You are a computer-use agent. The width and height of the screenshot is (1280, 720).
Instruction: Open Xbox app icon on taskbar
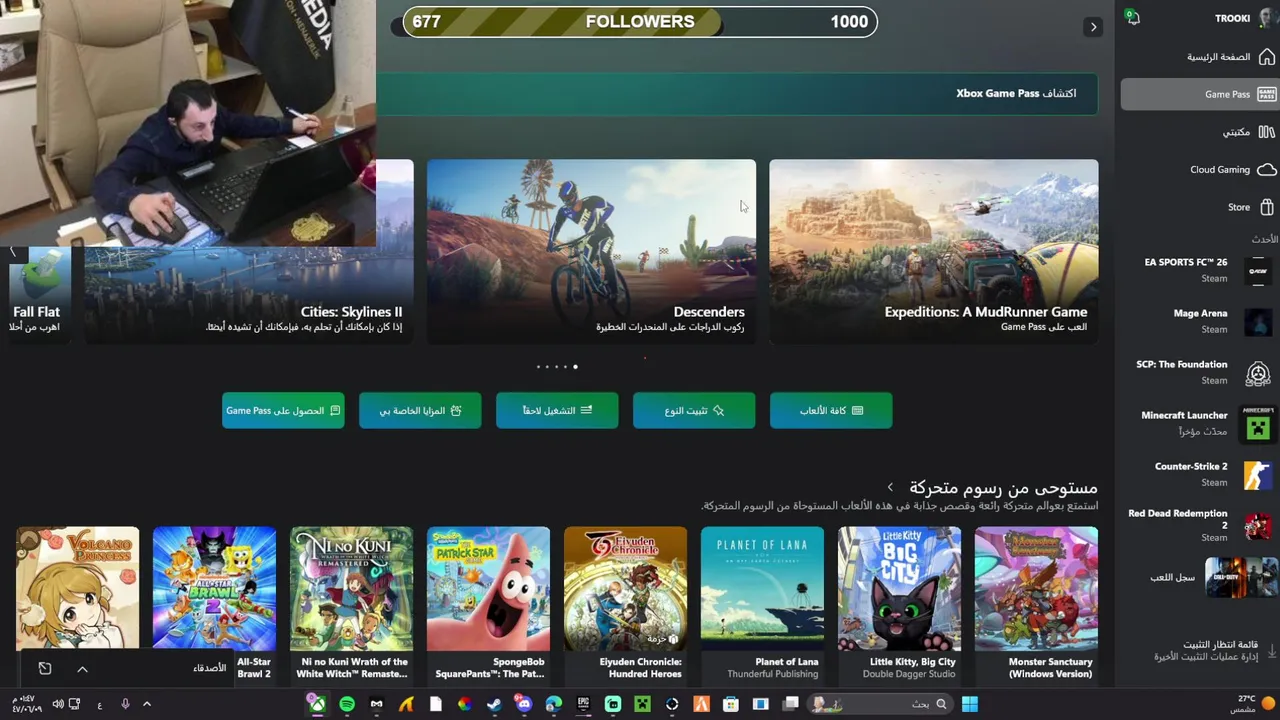(317, 705)
